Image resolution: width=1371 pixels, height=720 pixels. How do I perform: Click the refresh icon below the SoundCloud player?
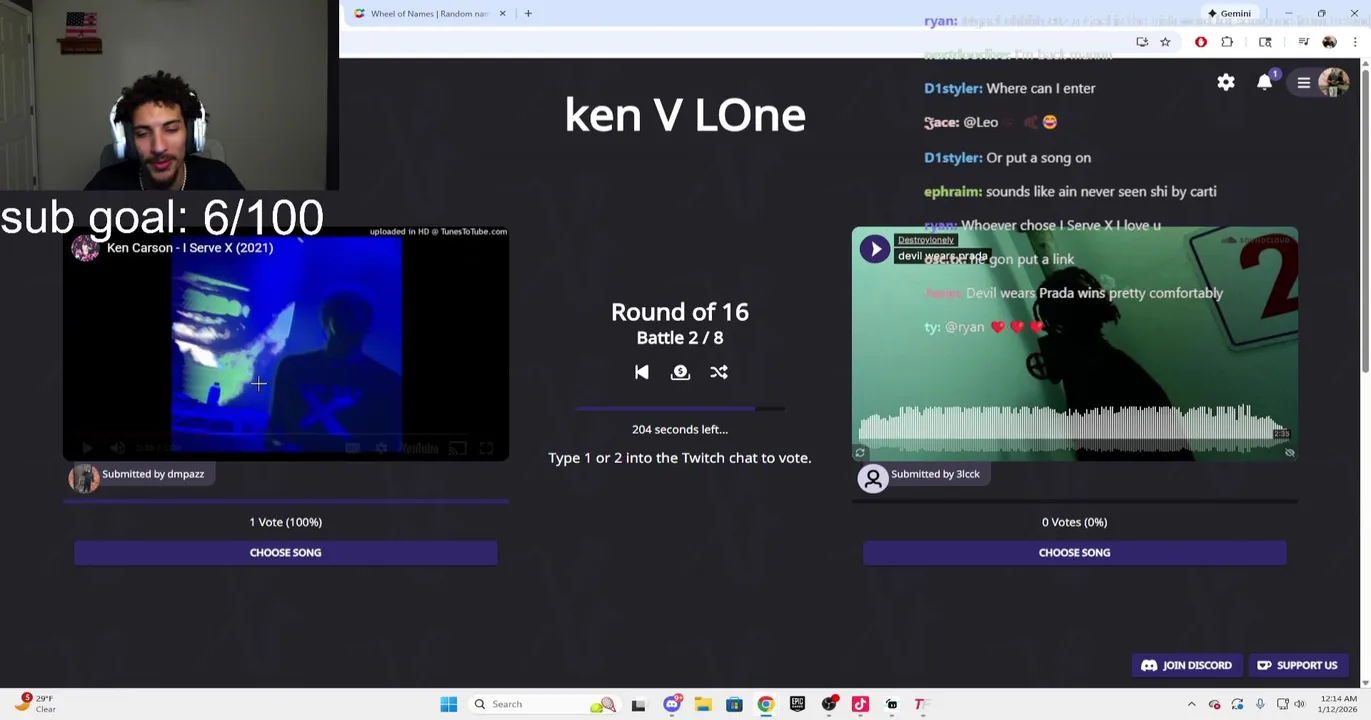click(859, 453)
